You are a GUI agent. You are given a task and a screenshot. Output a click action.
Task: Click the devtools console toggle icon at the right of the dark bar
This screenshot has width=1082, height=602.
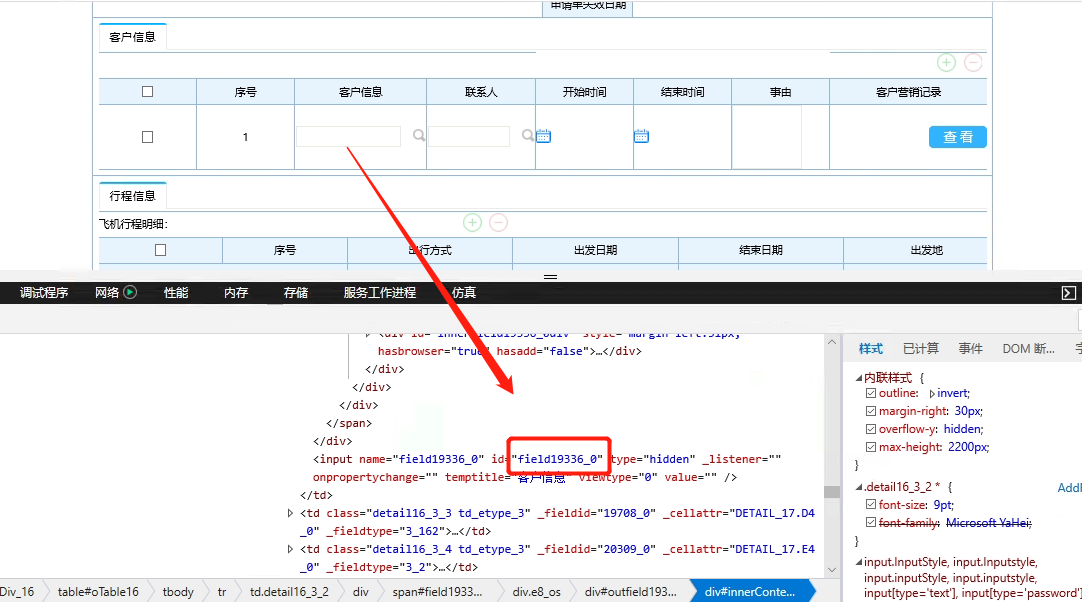[x=1068, y=293]
